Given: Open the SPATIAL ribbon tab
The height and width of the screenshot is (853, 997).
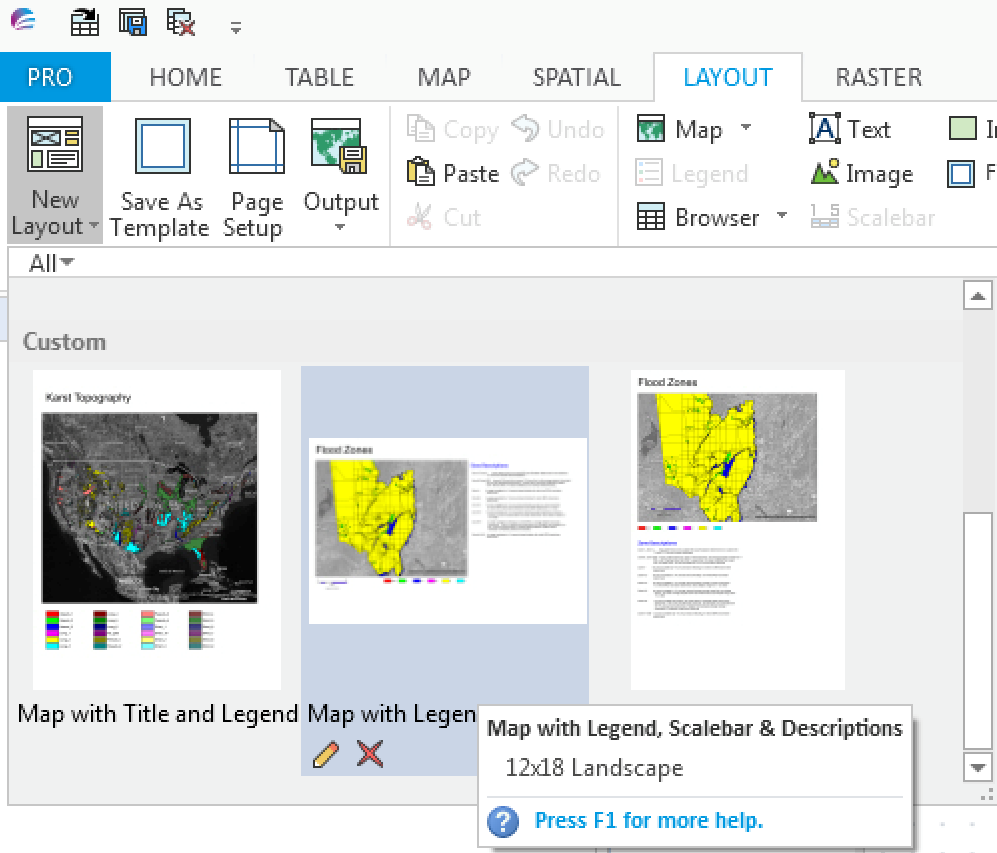Looking at the screenshot, I should pyautogui.click(x=576, y=77).
